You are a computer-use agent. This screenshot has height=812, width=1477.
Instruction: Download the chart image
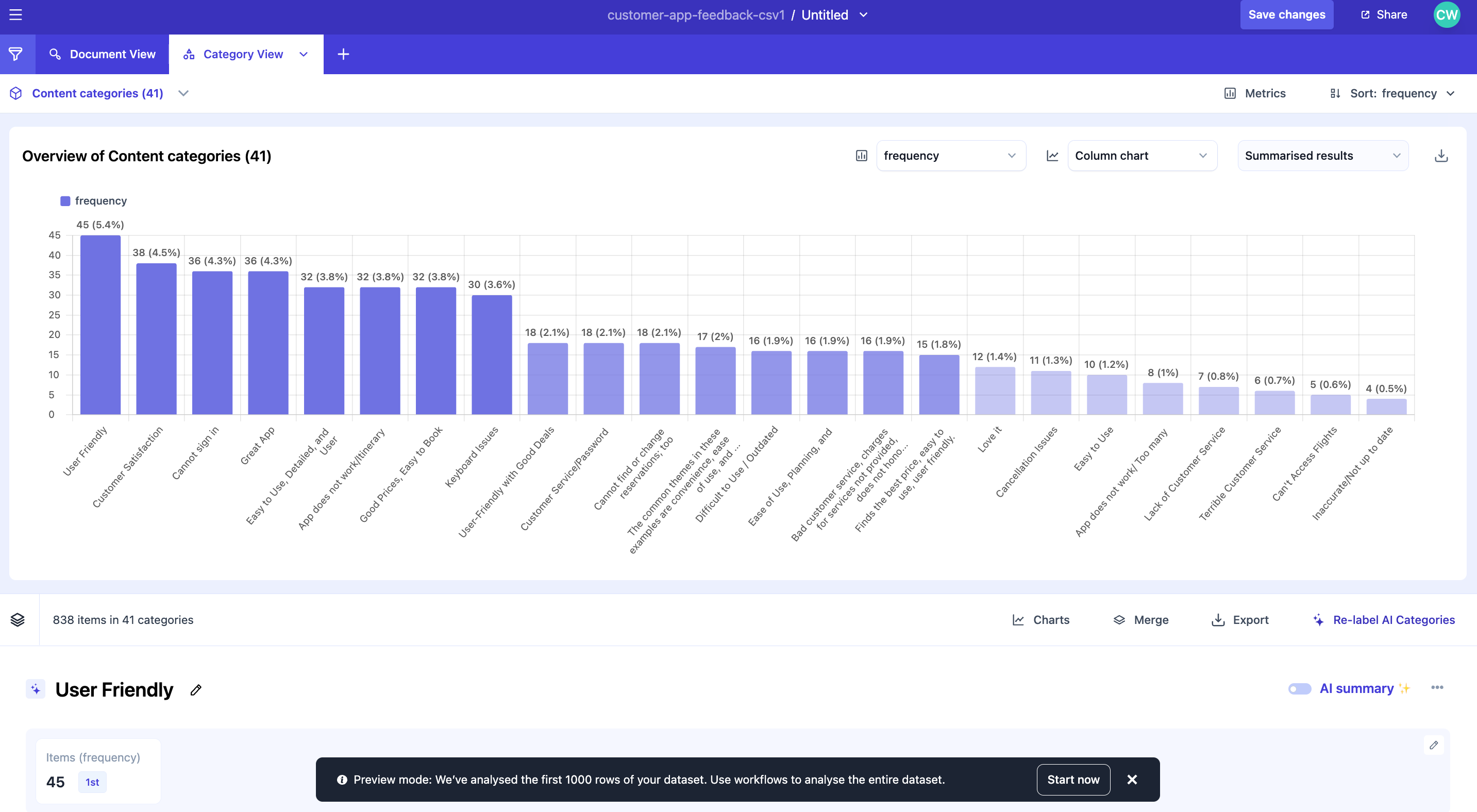click(1441, 156)
